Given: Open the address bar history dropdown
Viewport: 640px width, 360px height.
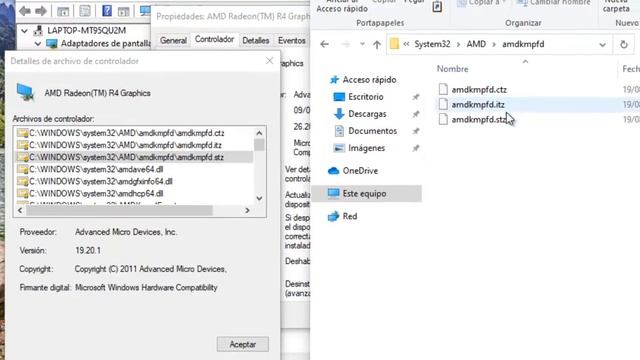Looking at the screenshot, I should pos(602,44).
